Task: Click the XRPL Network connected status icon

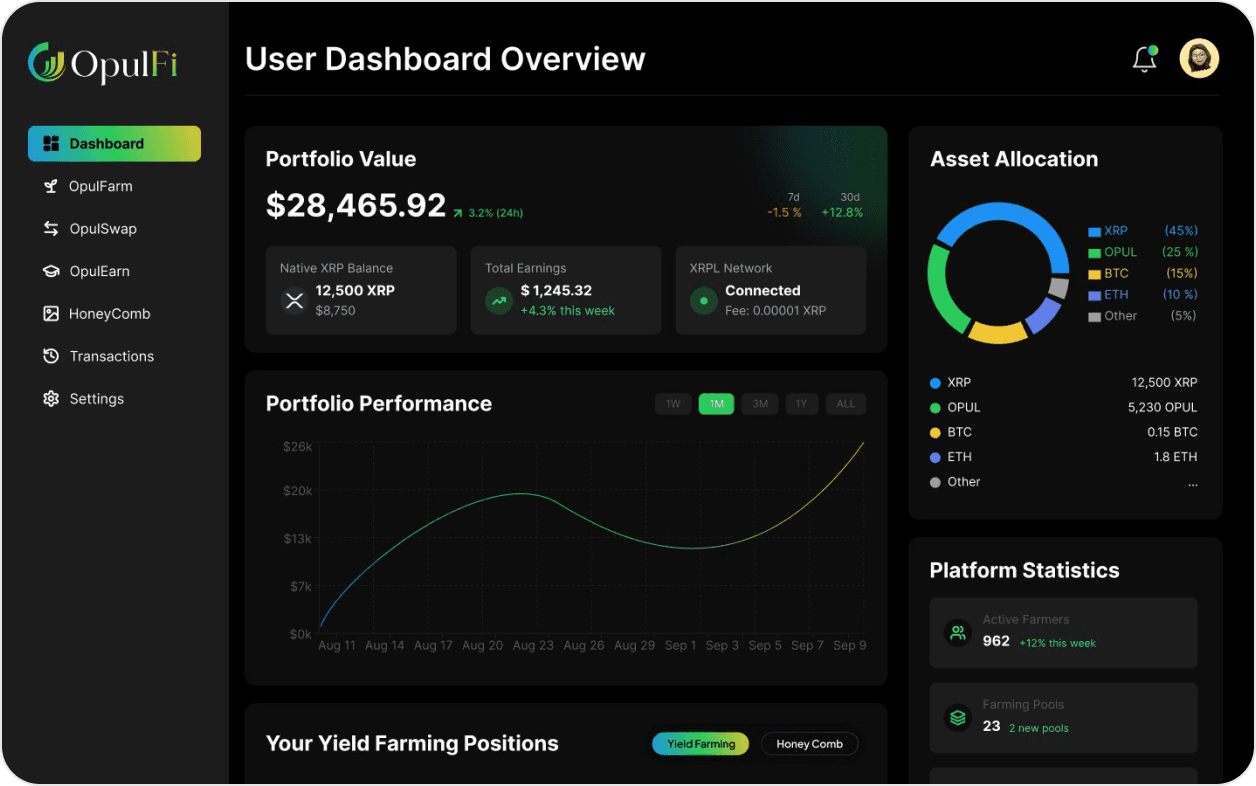Action: 704,300
